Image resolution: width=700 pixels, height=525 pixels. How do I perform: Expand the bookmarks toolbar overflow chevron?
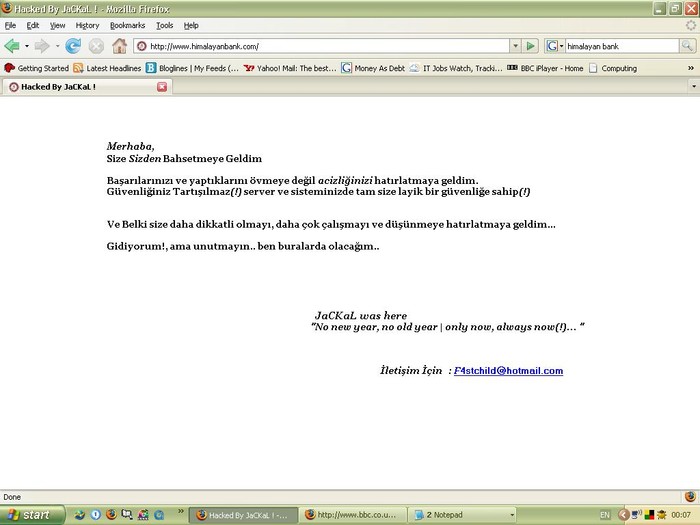690,68
